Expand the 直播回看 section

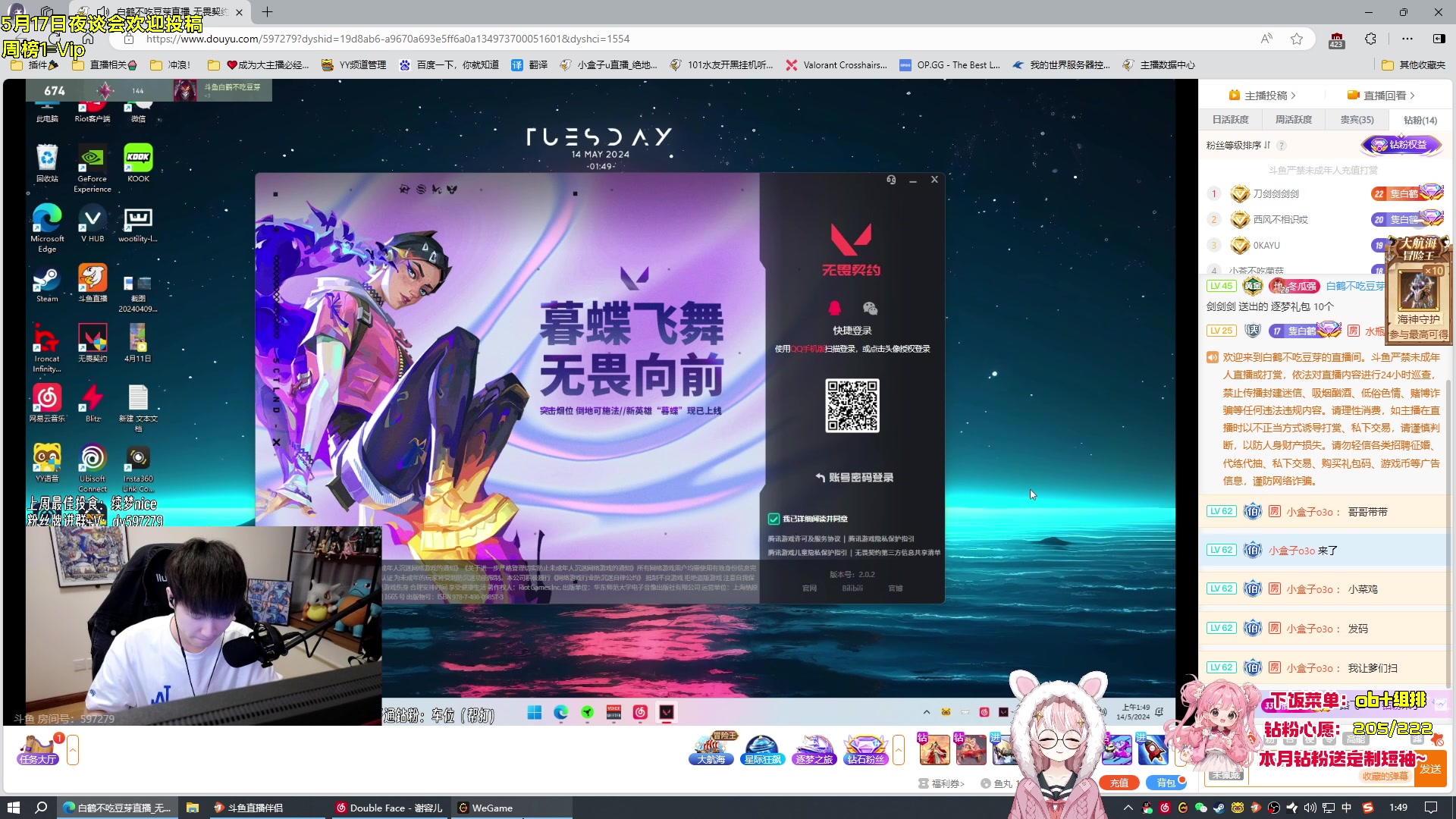pos(1382,95)
